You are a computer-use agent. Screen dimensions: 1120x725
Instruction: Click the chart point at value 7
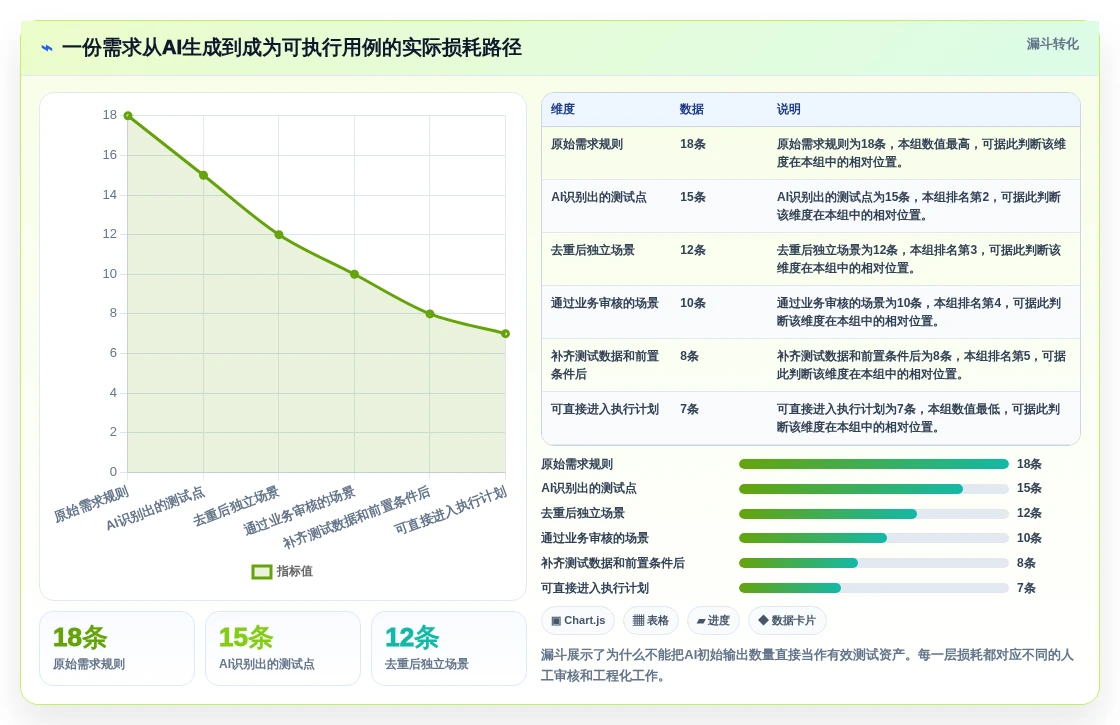[505, 334]
